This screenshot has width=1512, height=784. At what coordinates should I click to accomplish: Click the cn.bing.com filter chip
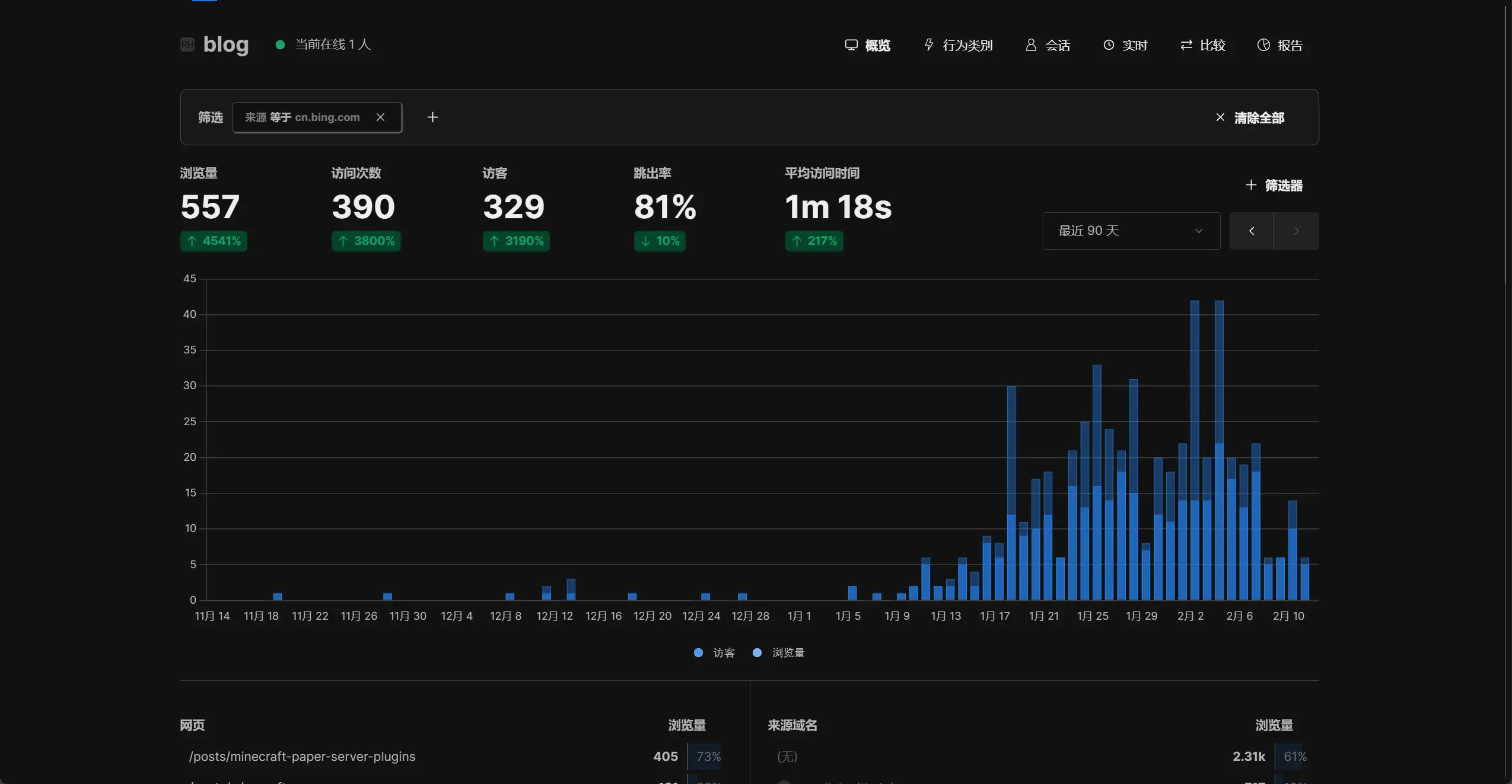coord(317,117)
